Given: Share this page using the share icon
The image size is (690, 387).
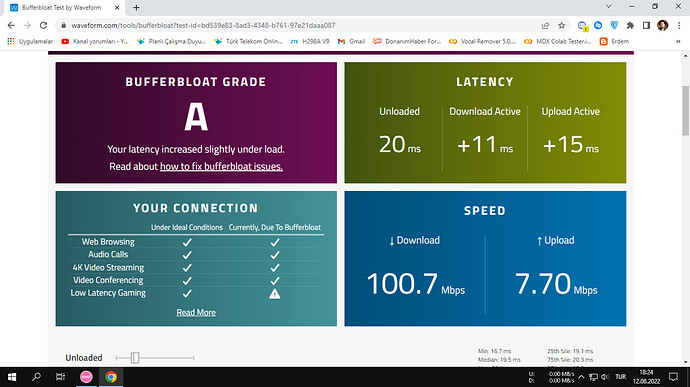Looking at the screenshot, I should pos(545,26).
